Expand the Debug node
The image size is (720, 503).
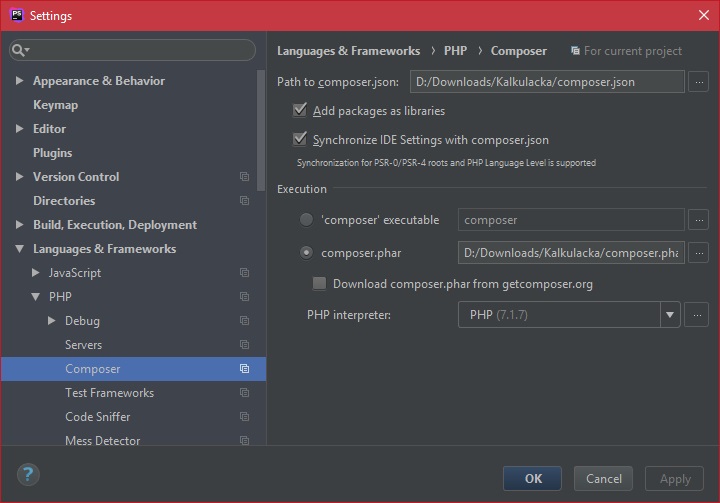tap(51, 321)
